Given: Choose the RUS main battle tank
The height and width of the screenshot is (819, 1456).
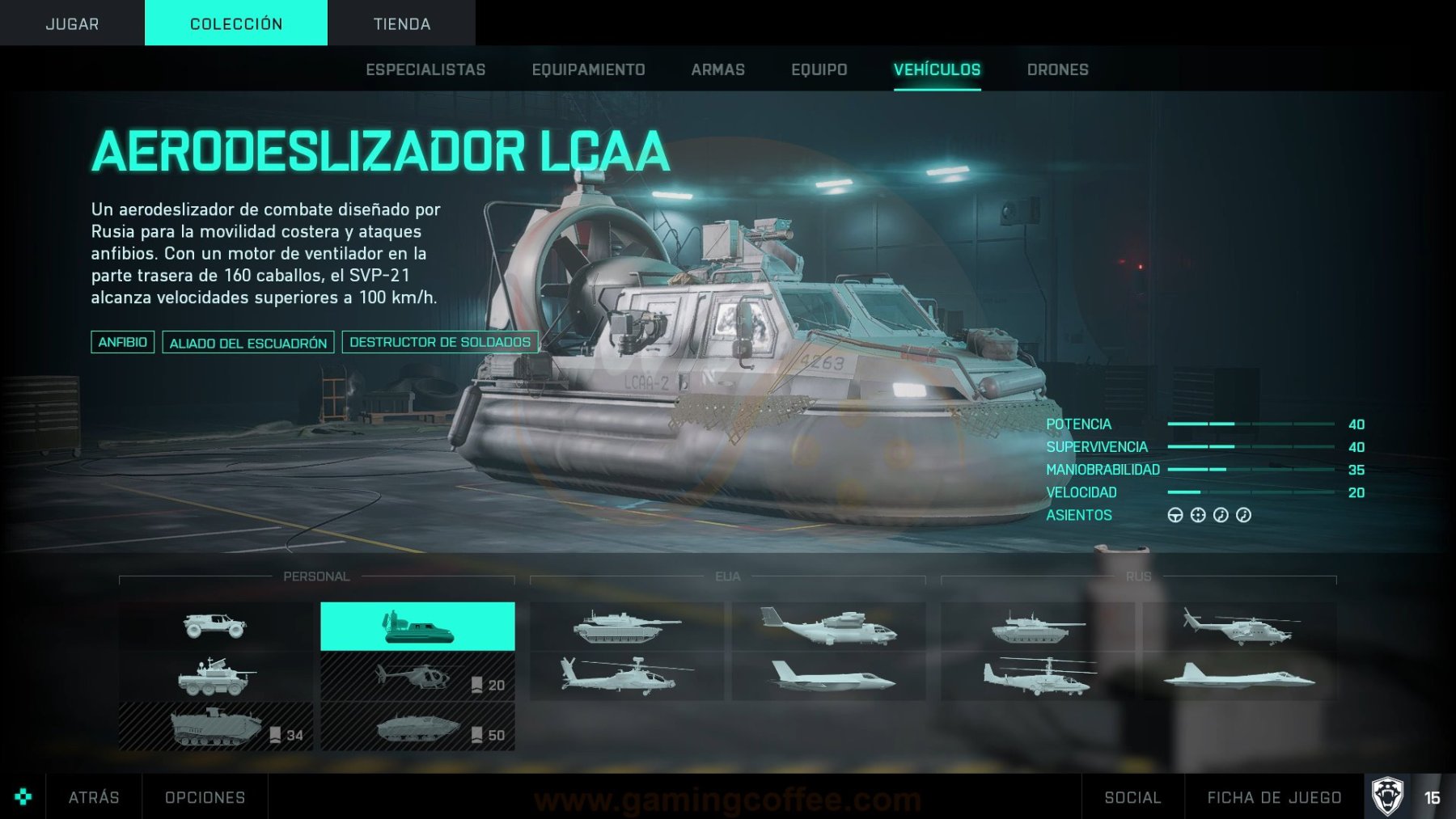Looking at the screenshot, I should click(x=1038, y=626).
